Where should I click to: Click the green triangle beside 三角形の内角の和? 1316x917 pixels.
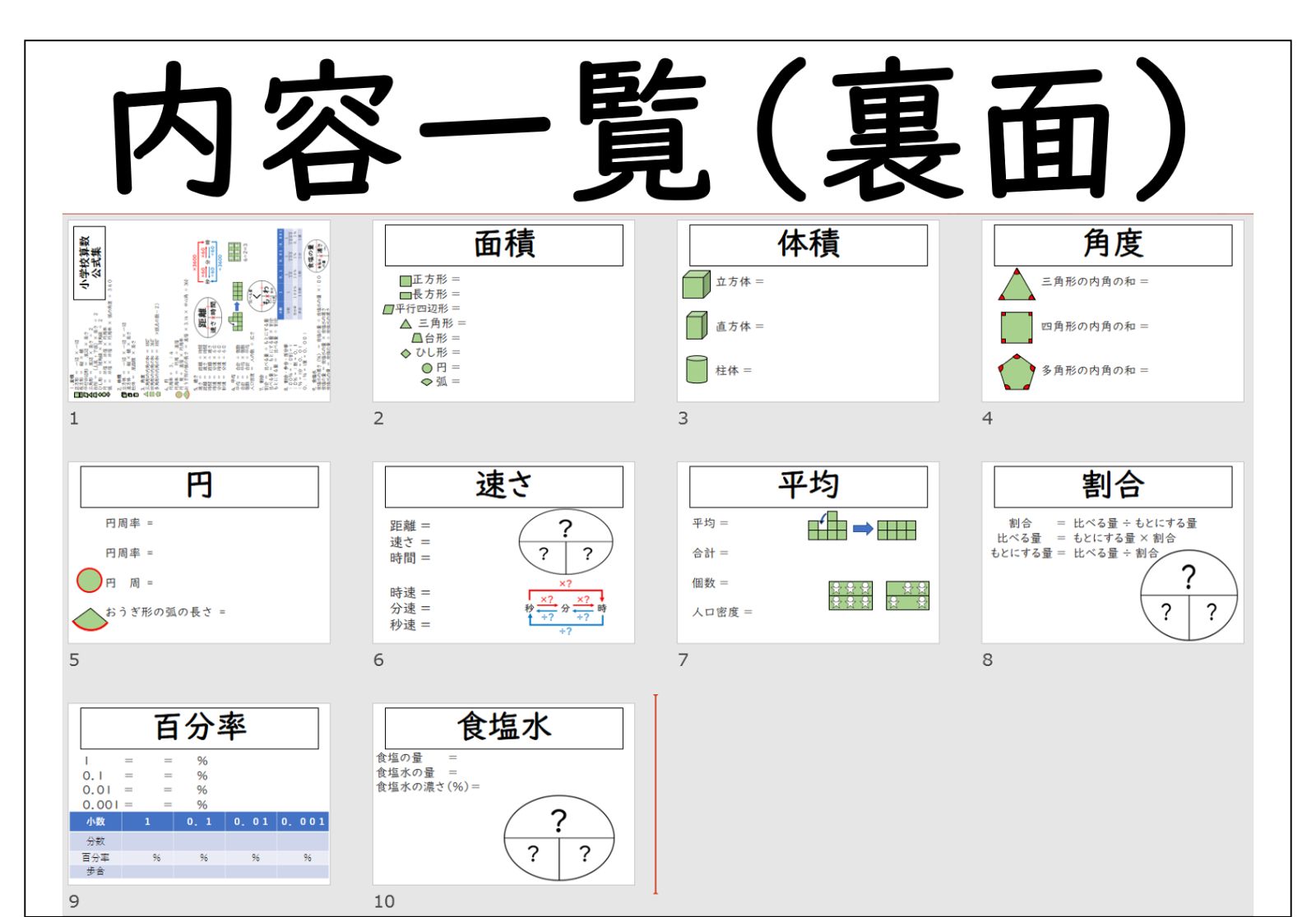[1017, 284]
